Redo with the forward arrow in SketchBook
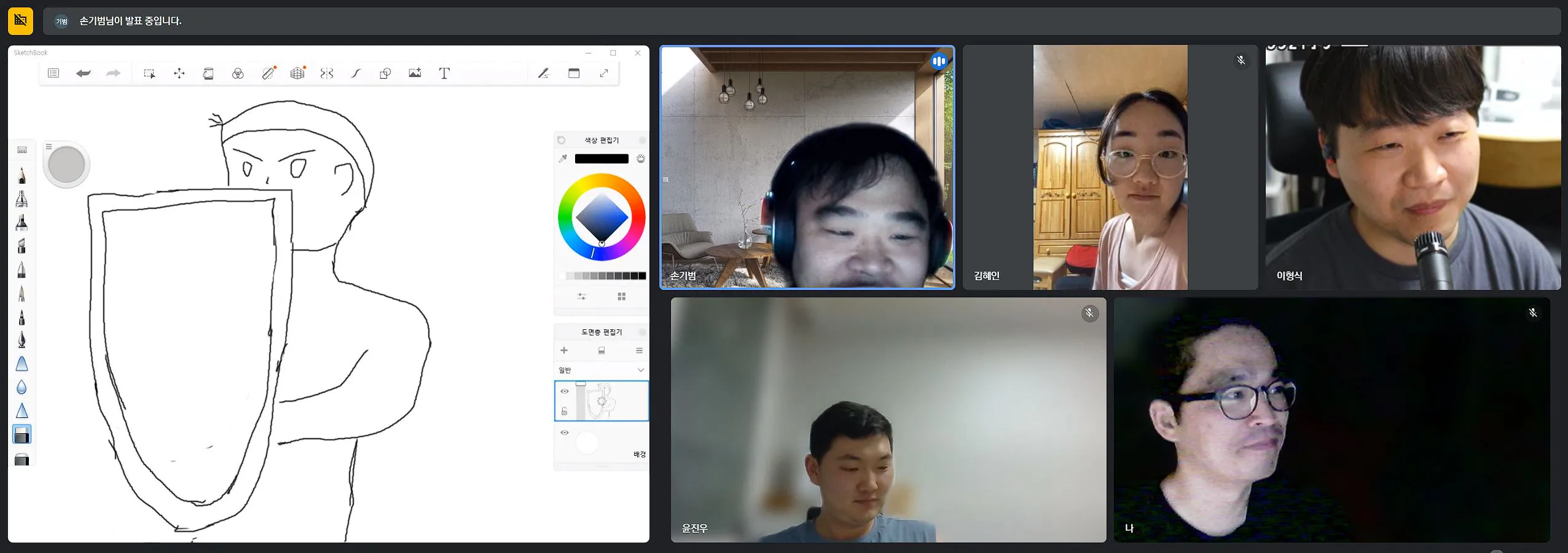 point(113,73)
